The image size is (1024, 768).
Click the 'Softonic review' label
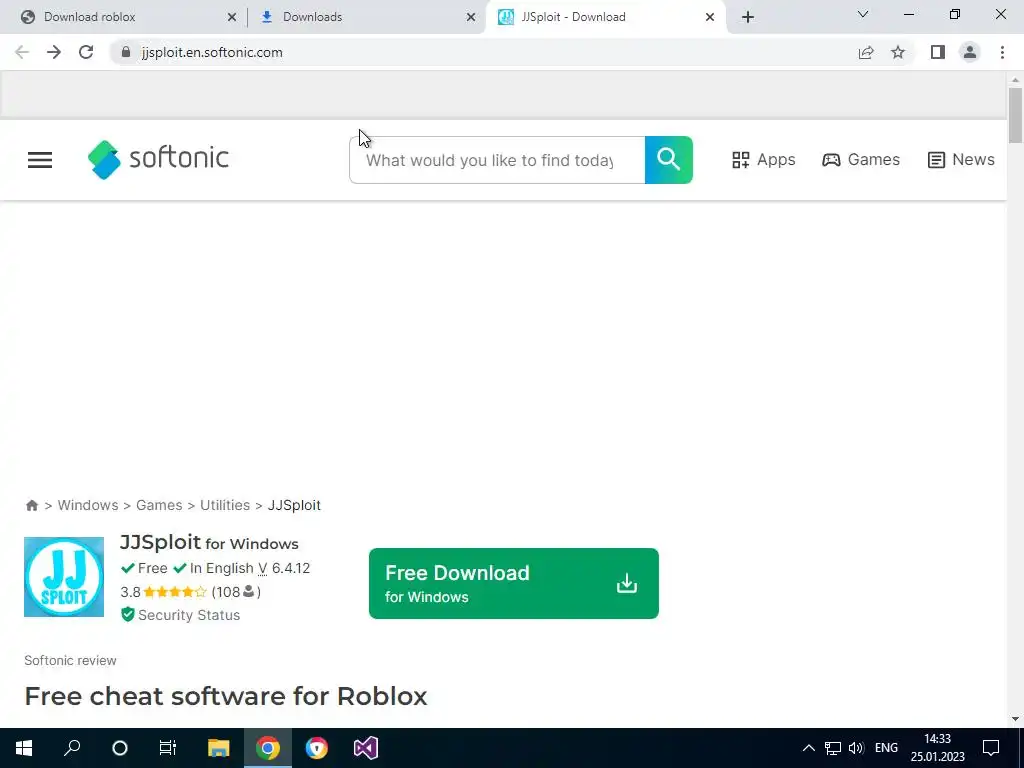point(71,660)
